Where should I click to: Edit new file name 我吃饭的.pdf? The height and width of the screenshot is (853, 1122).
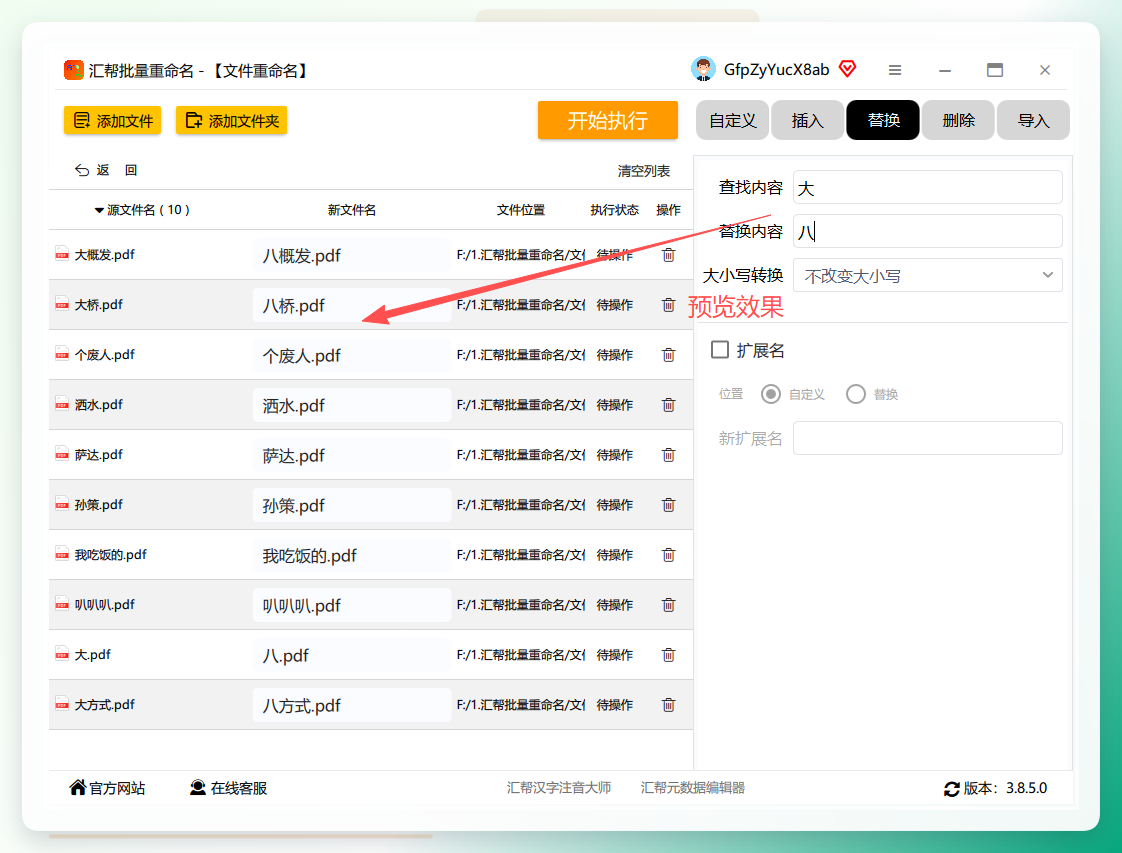pos(351,555)
